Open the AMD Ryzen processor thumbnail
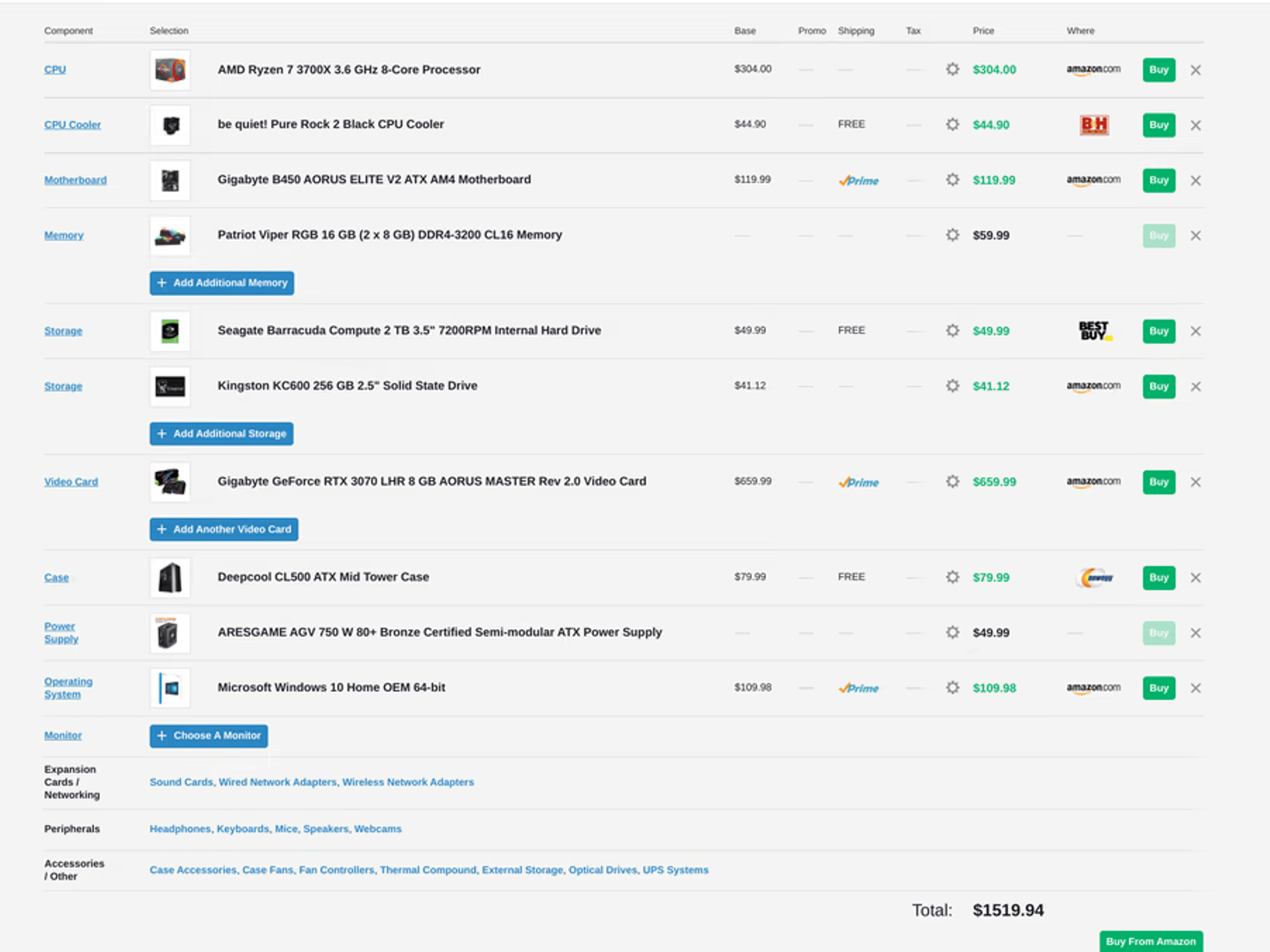This screenshot has width=1270, height=952. click(x=170, y=70)
